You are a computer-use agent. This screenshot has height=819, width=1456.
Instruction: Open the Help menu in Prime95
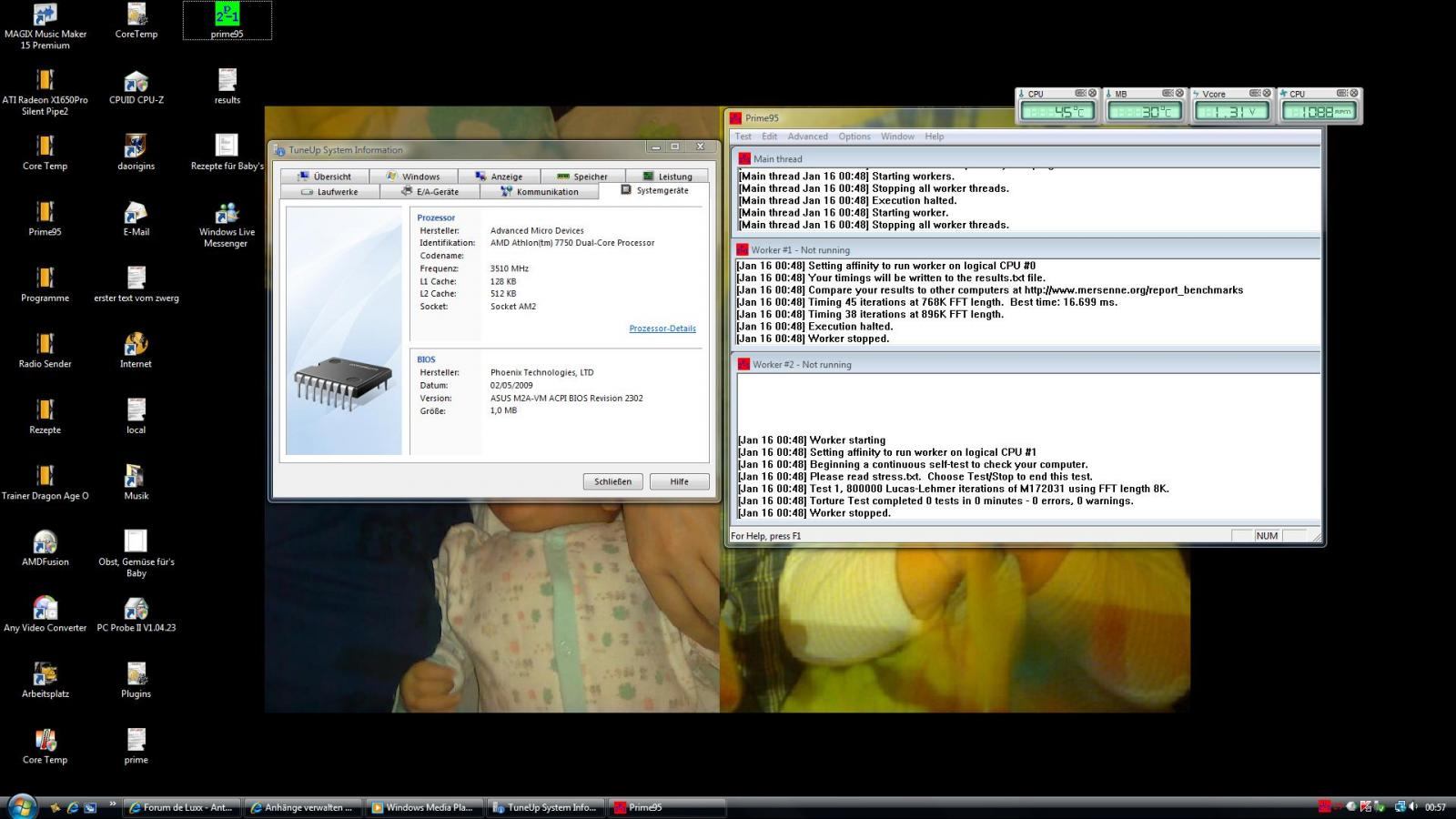click(935, 136)
